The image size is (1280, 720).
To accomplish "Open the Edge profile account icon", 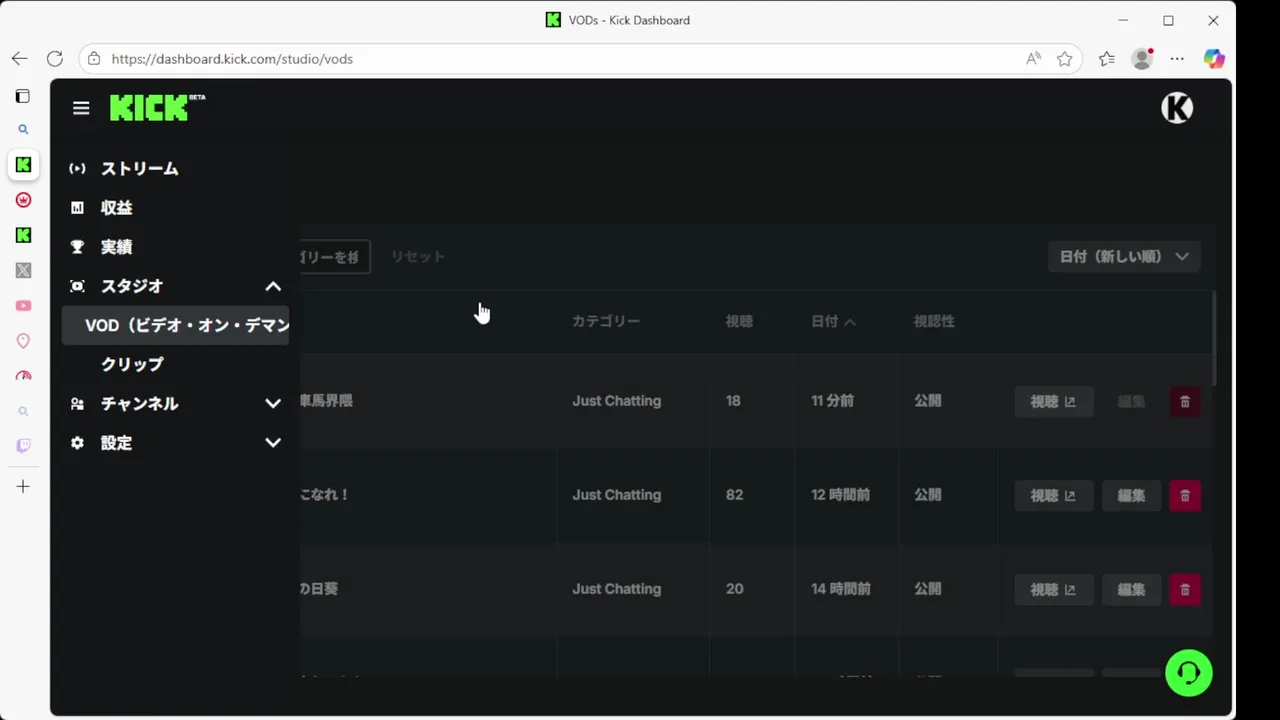I will 1142,59.
